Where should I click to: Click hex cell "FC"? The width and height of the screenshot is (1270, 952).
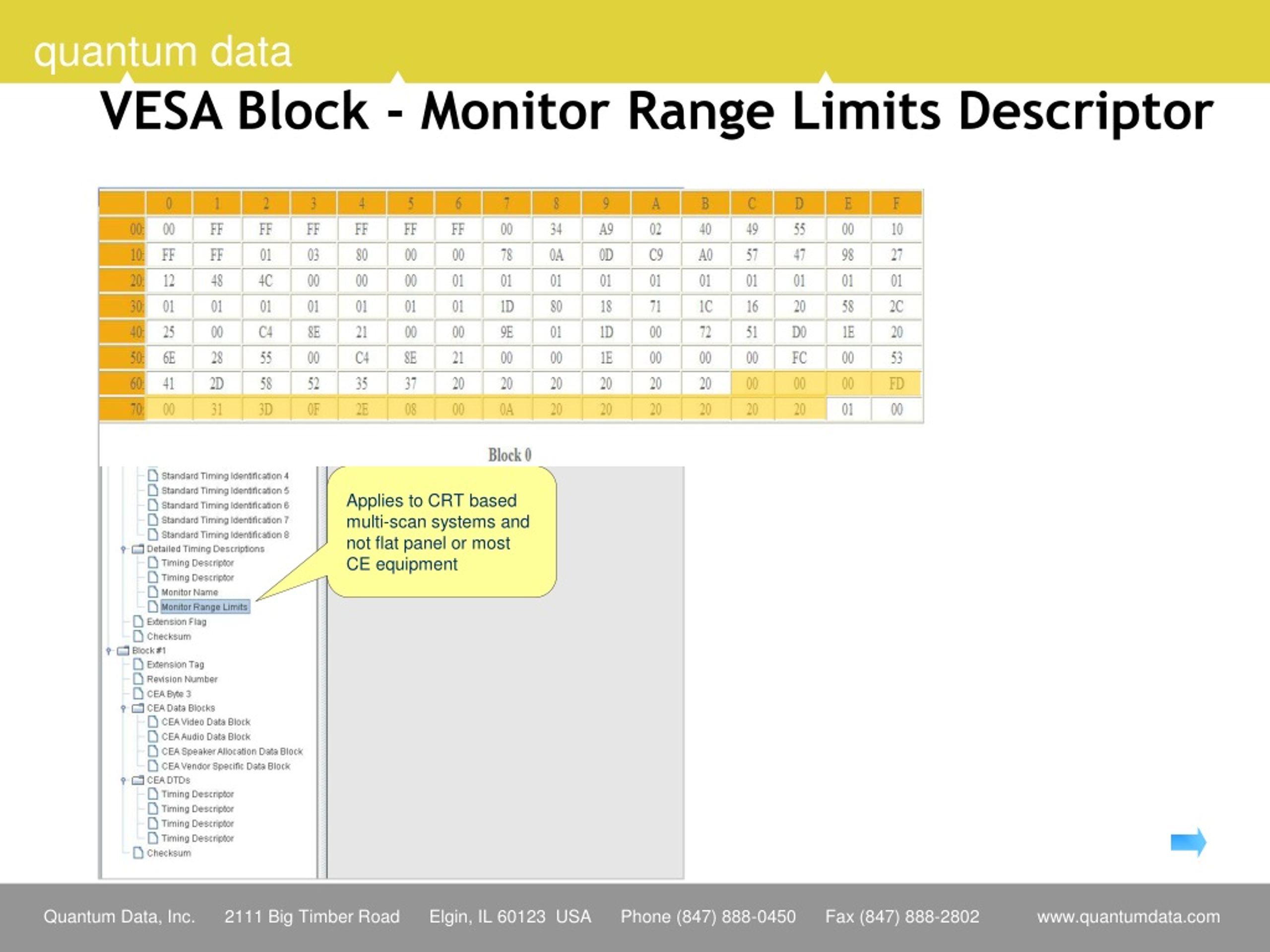click(x=799, y=358)
